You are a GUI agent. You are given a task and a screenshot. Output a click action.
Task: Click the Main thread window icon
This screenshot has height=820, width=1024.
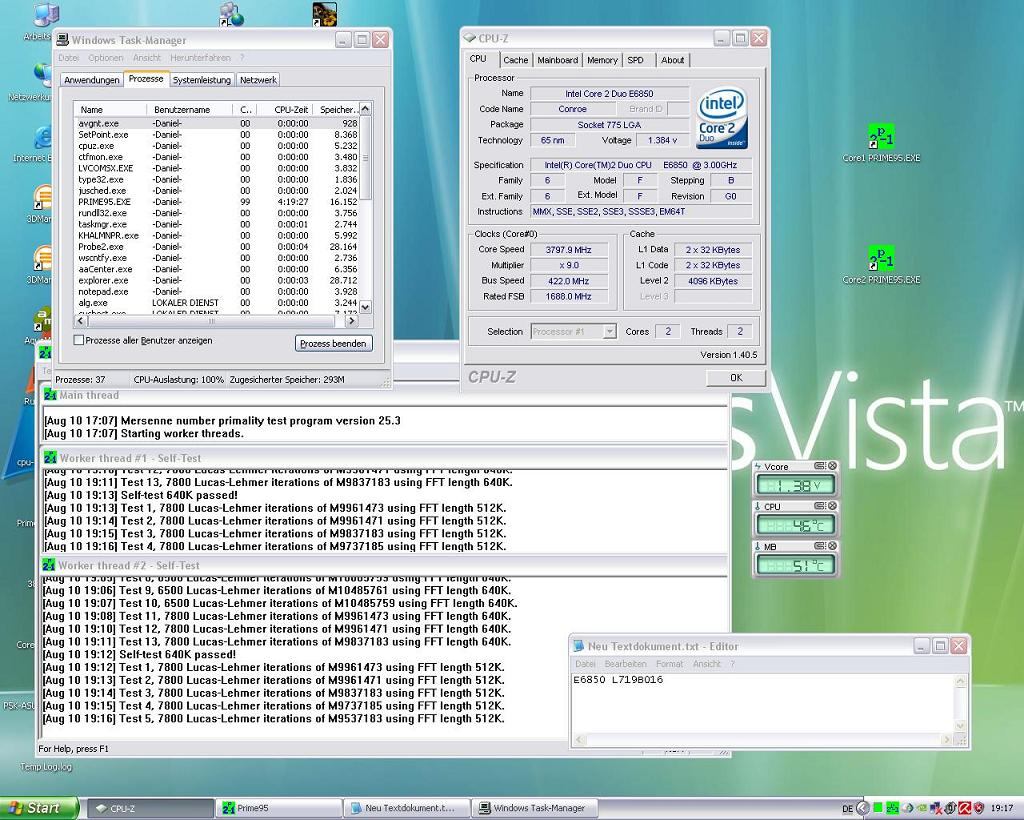[x=50, y=395]
